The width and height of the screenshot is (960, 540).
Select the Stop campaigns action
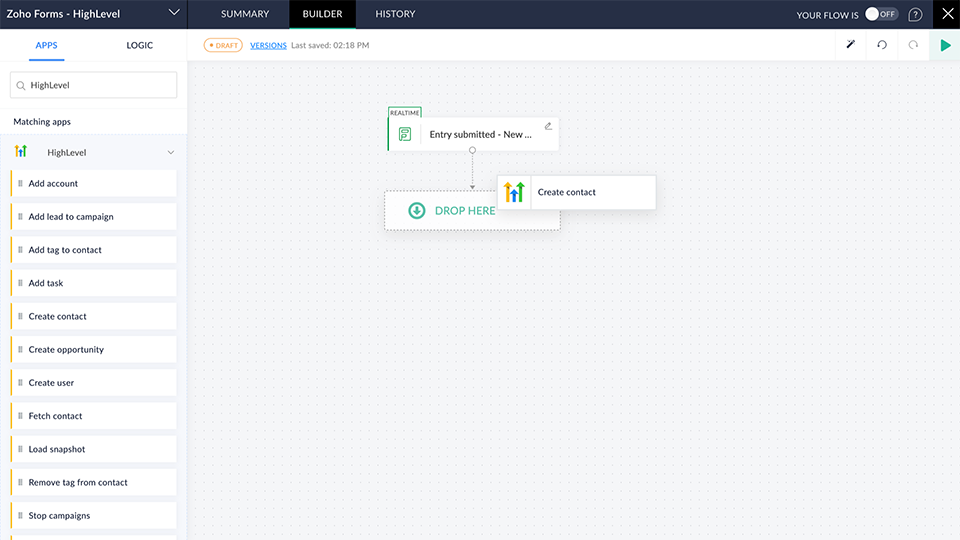pos(94,516)
